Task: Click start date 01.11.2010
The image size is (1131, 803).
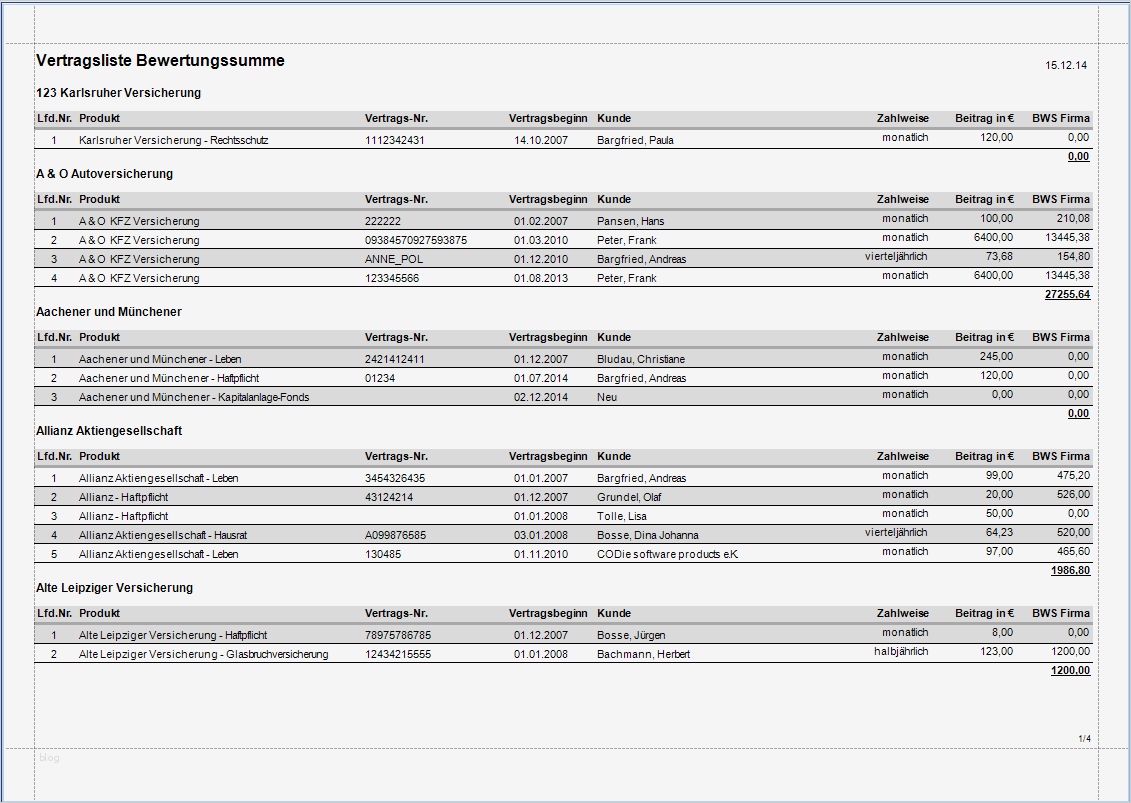Action: pos(541,554)
